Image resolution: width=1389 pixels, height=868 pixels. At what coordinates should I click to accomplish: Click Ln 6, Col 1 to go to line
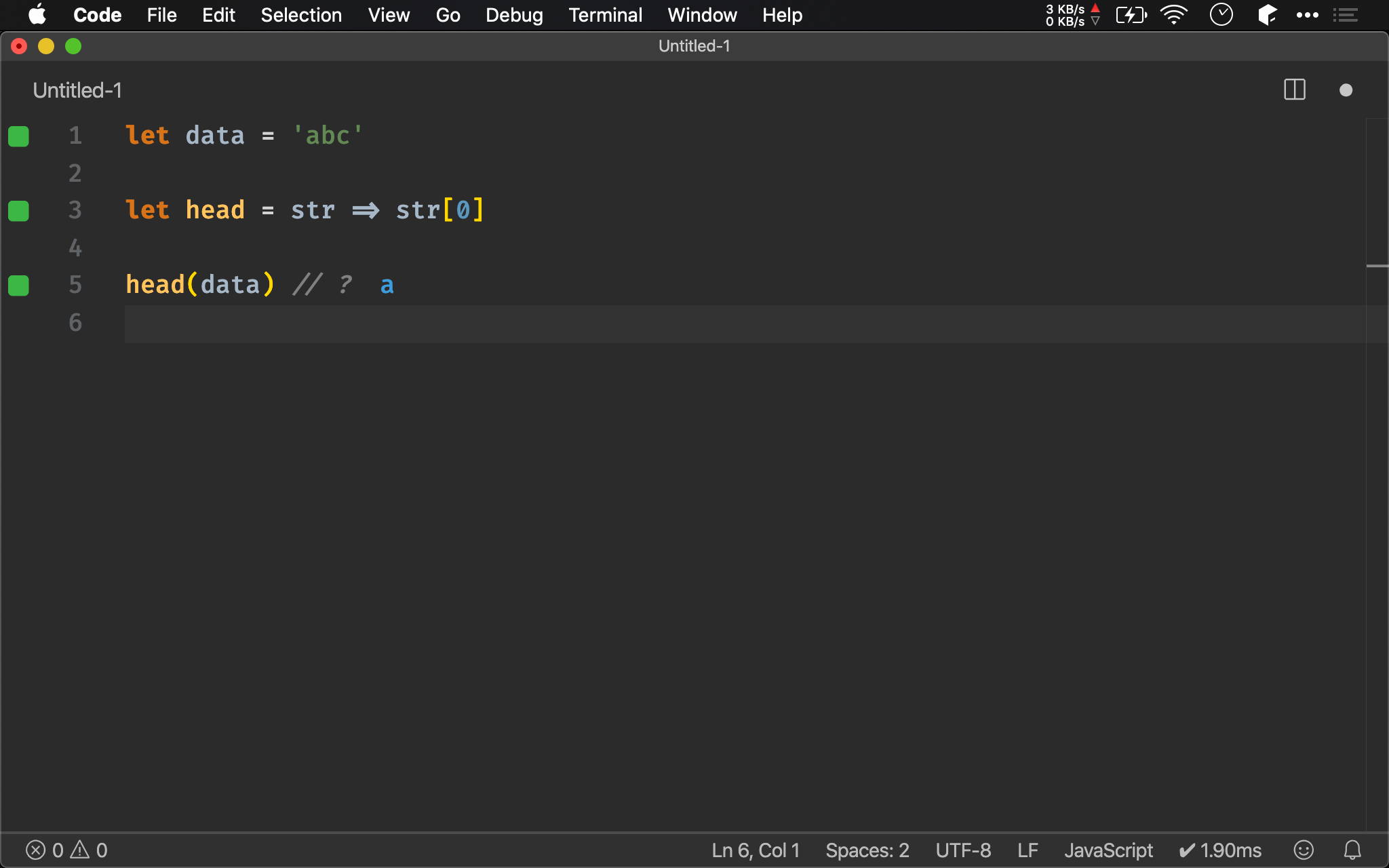click(756, 850)
